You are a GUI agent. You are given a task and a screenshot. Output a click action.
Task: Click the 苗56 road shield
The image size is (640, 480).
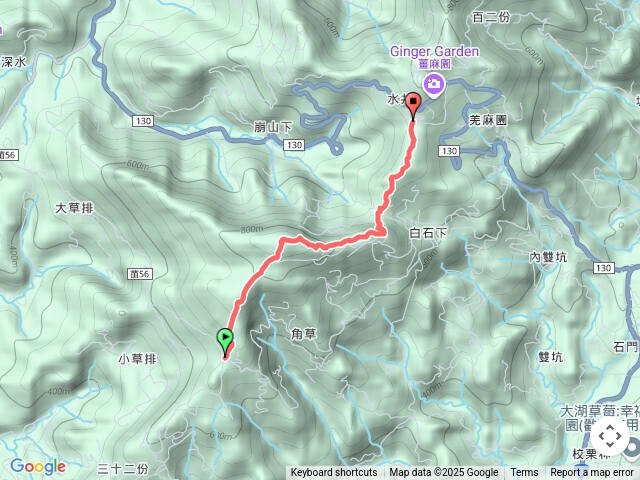point(140,274)
